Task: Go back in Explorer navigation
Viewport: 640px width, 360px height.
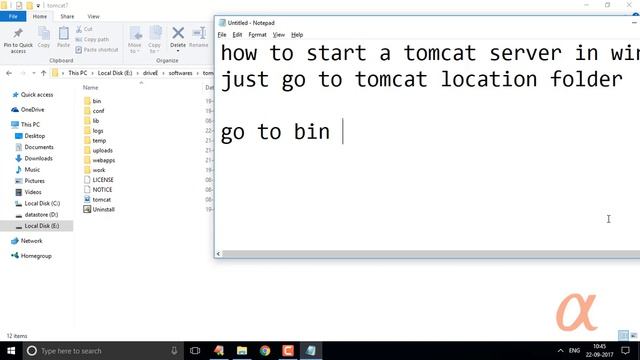Action: (9, 73)
